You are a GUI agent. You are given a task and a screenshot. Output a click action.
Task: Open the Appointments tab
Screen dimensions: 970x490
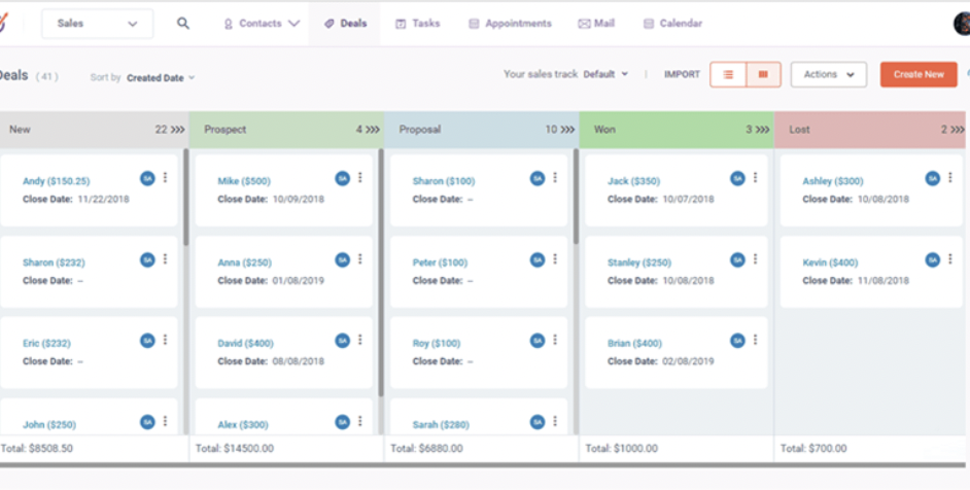click(509, 23)
